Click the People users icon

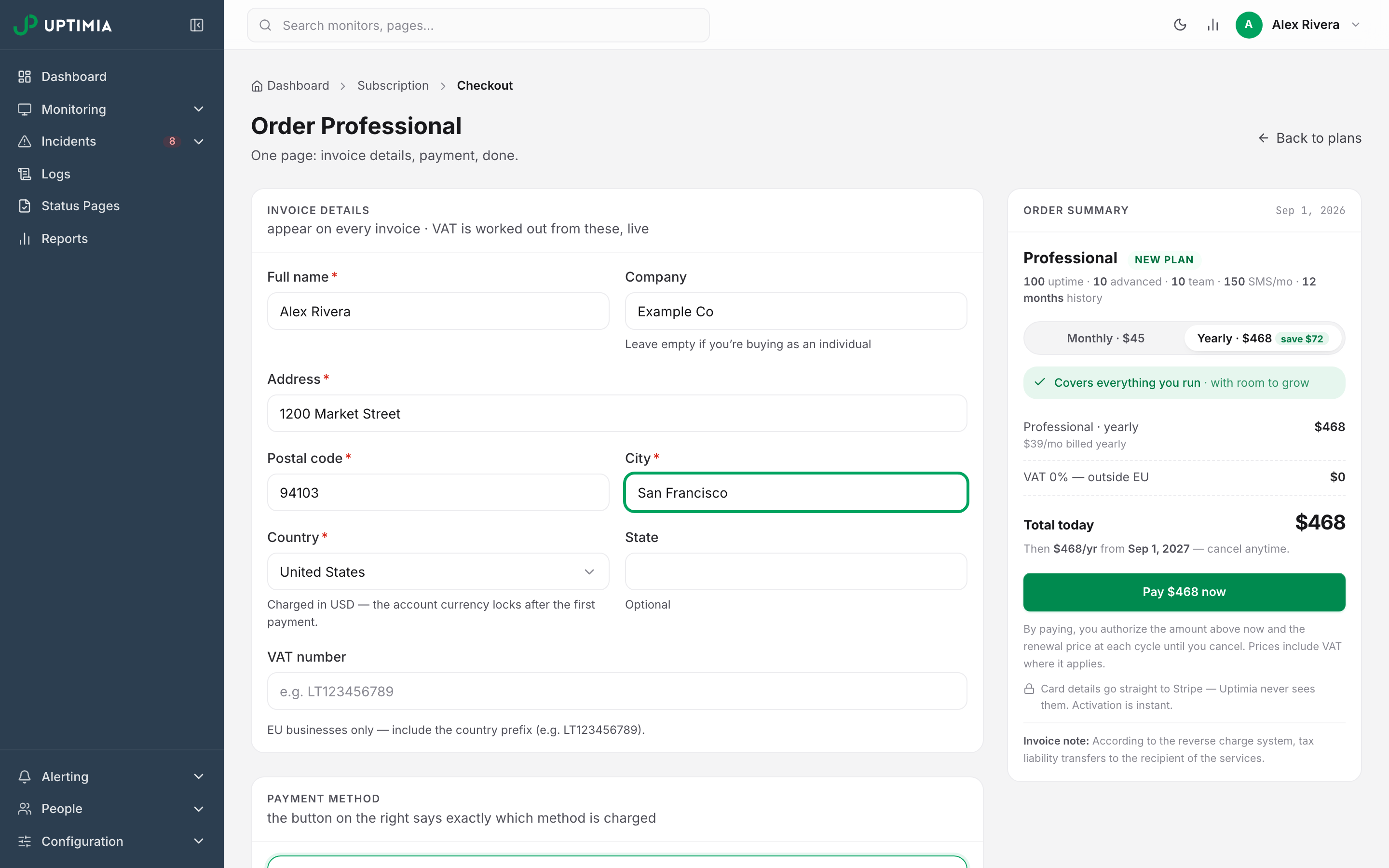(x=24, y=809)
